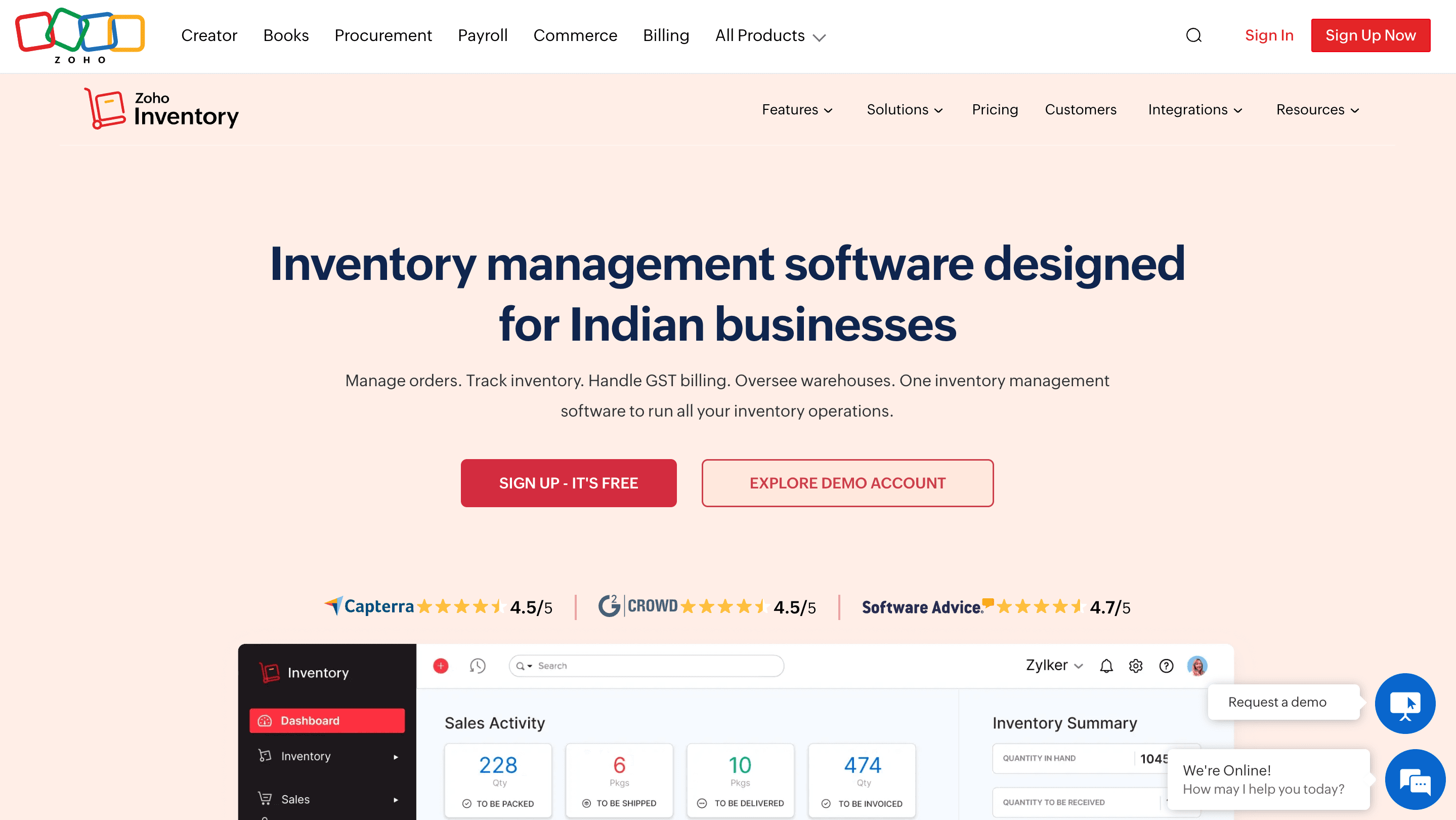1456x820 pixels.
Task: Open the quick create plus icon in dashboard
Action: coord(440,666)
